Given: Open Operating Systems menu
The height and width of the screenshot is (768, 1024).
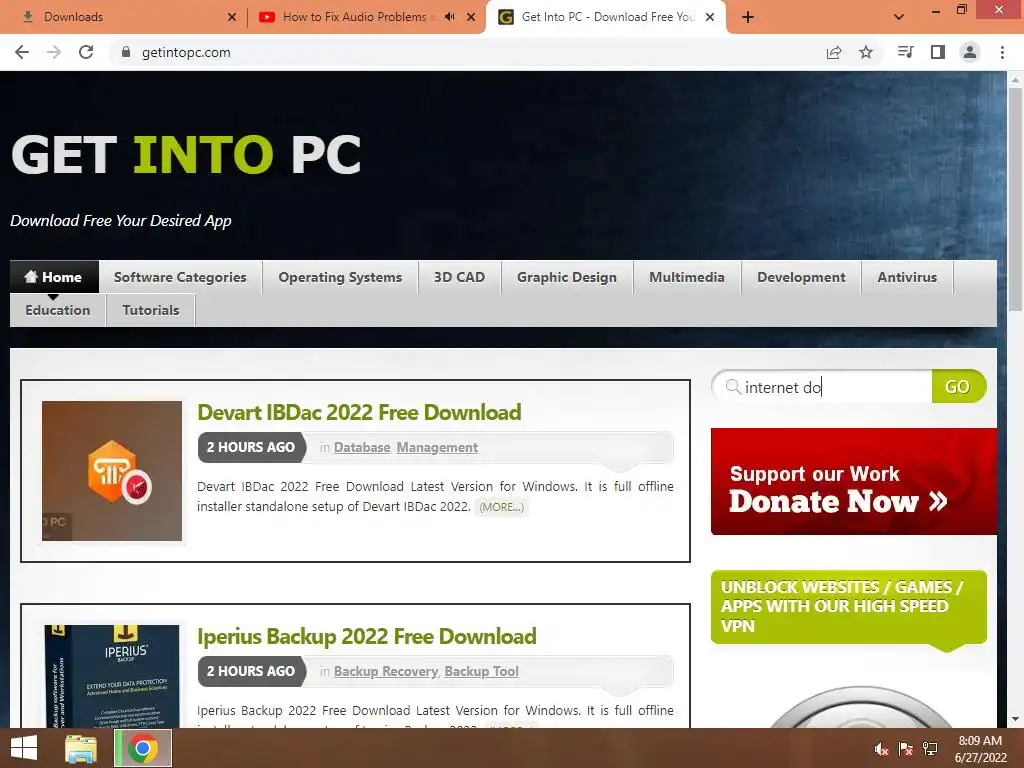Looking at the screenshot, I should [340, 277].
